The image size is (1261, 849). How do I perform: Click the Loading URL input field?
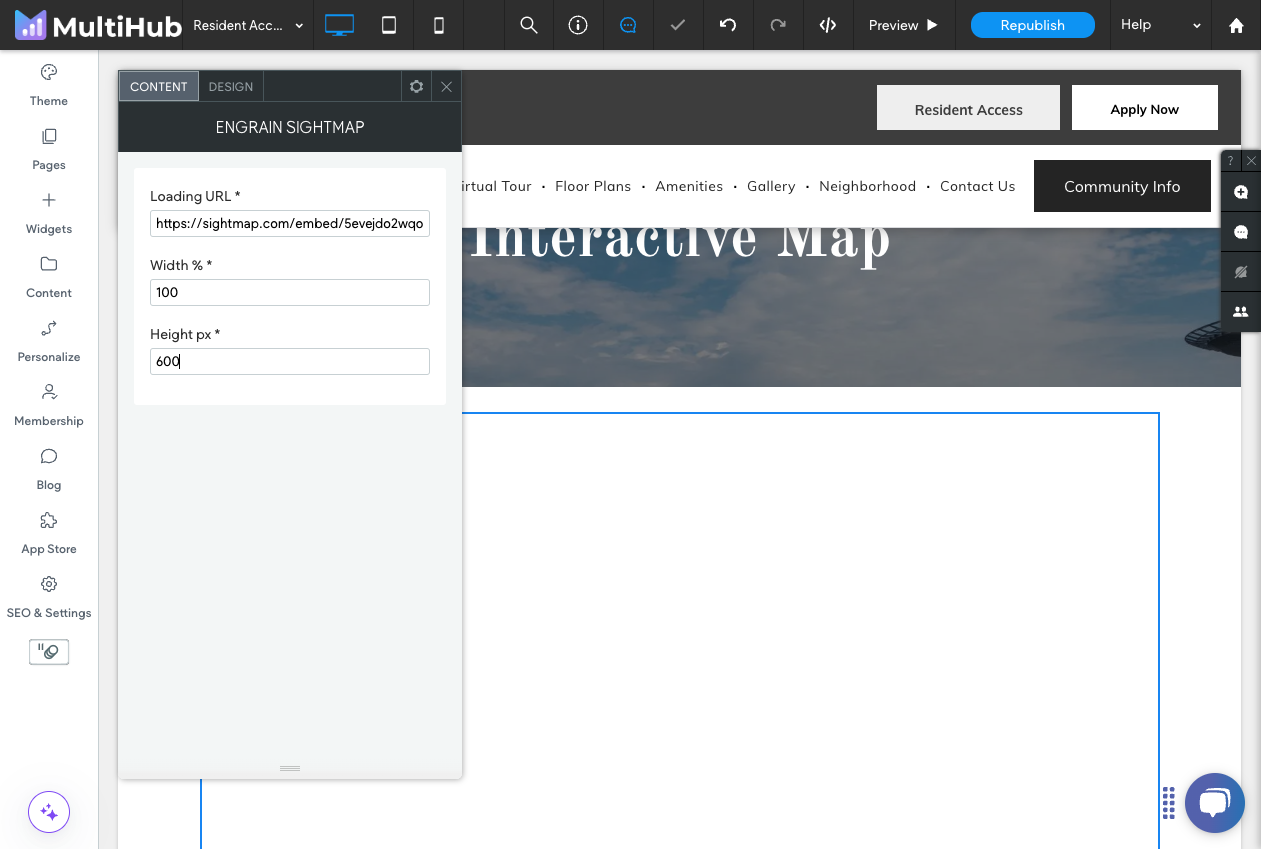coord(290,223)
